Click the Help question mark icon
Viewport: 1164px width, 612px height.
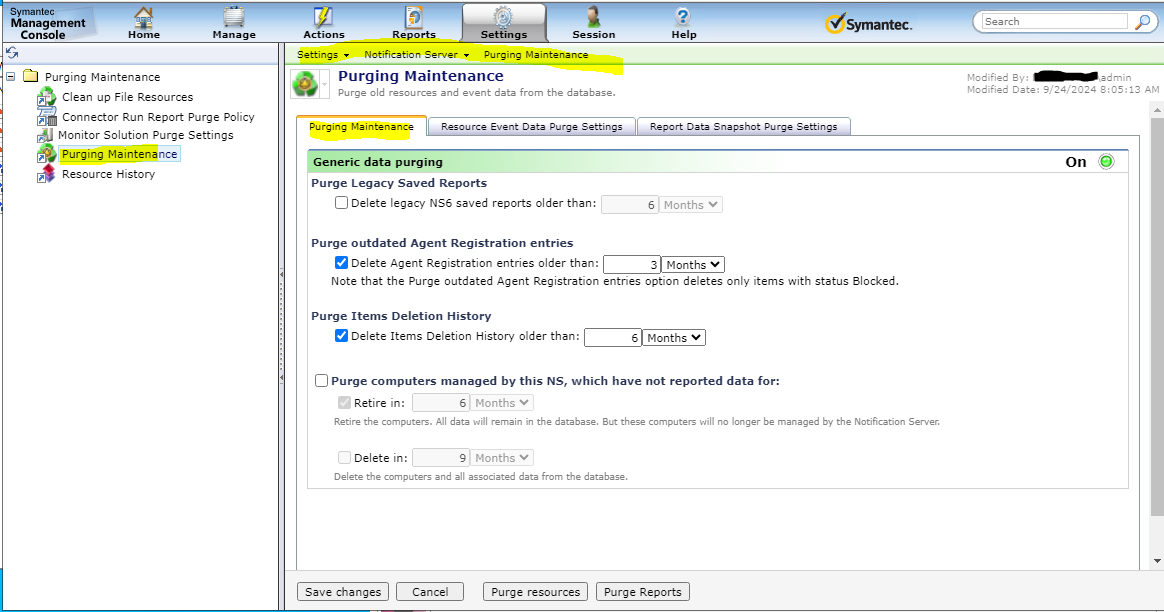click(x=684, y=18)
